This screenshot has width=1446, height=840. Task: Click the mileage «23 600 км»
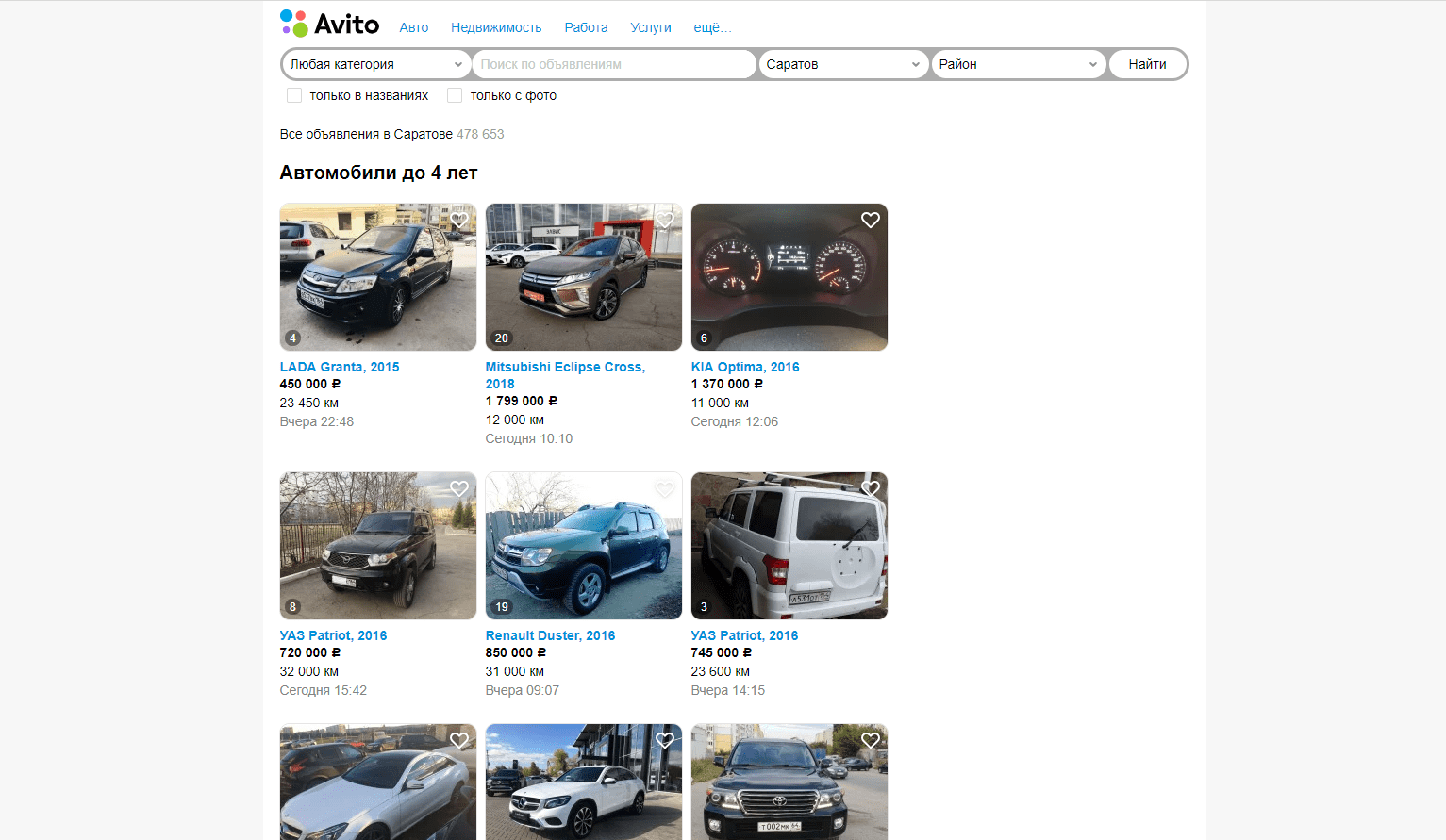click(x=721, y=671)
